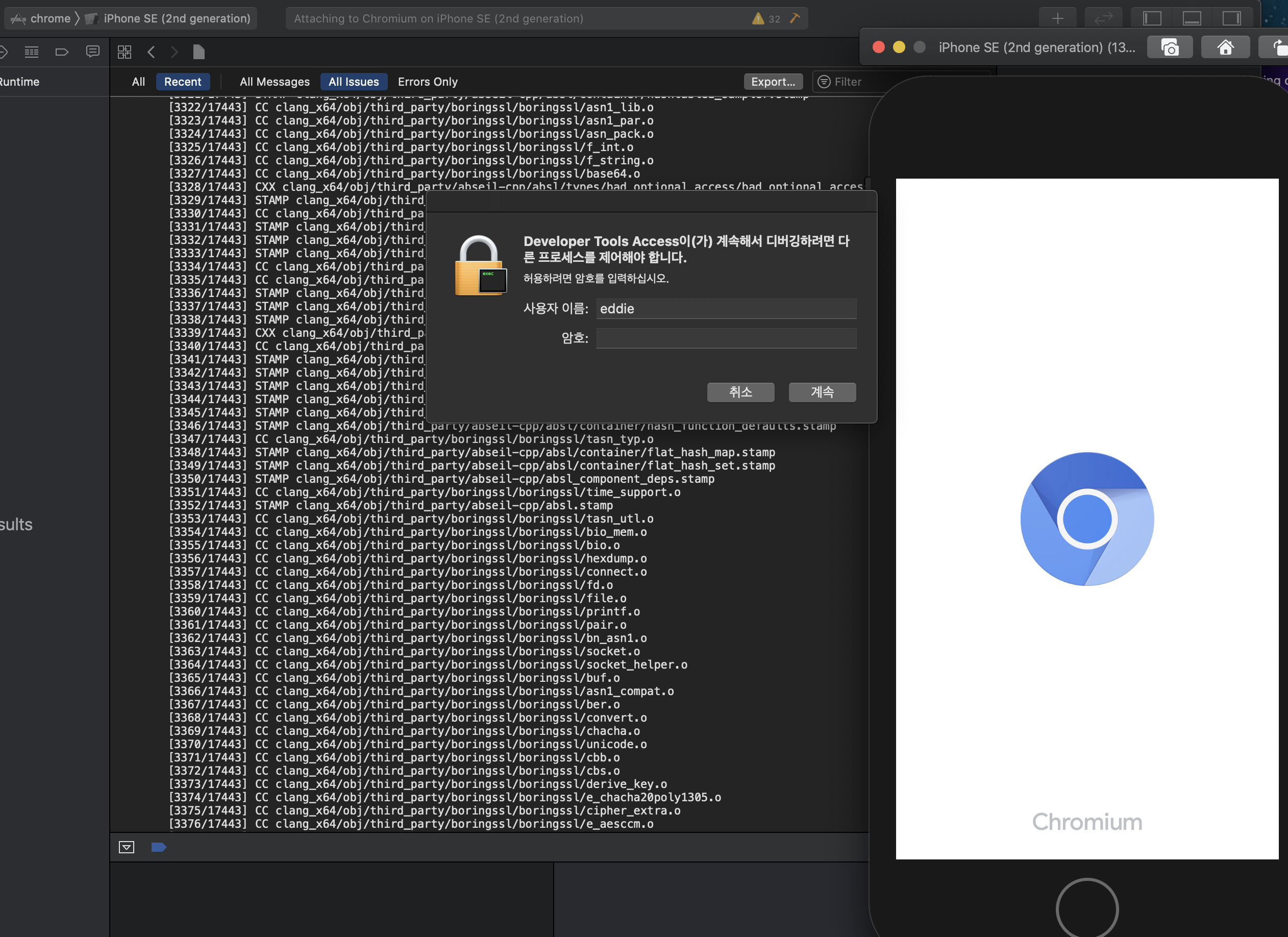Go forward with the right chevron
The image size is (1288, 937).
(x=175, y=52)
